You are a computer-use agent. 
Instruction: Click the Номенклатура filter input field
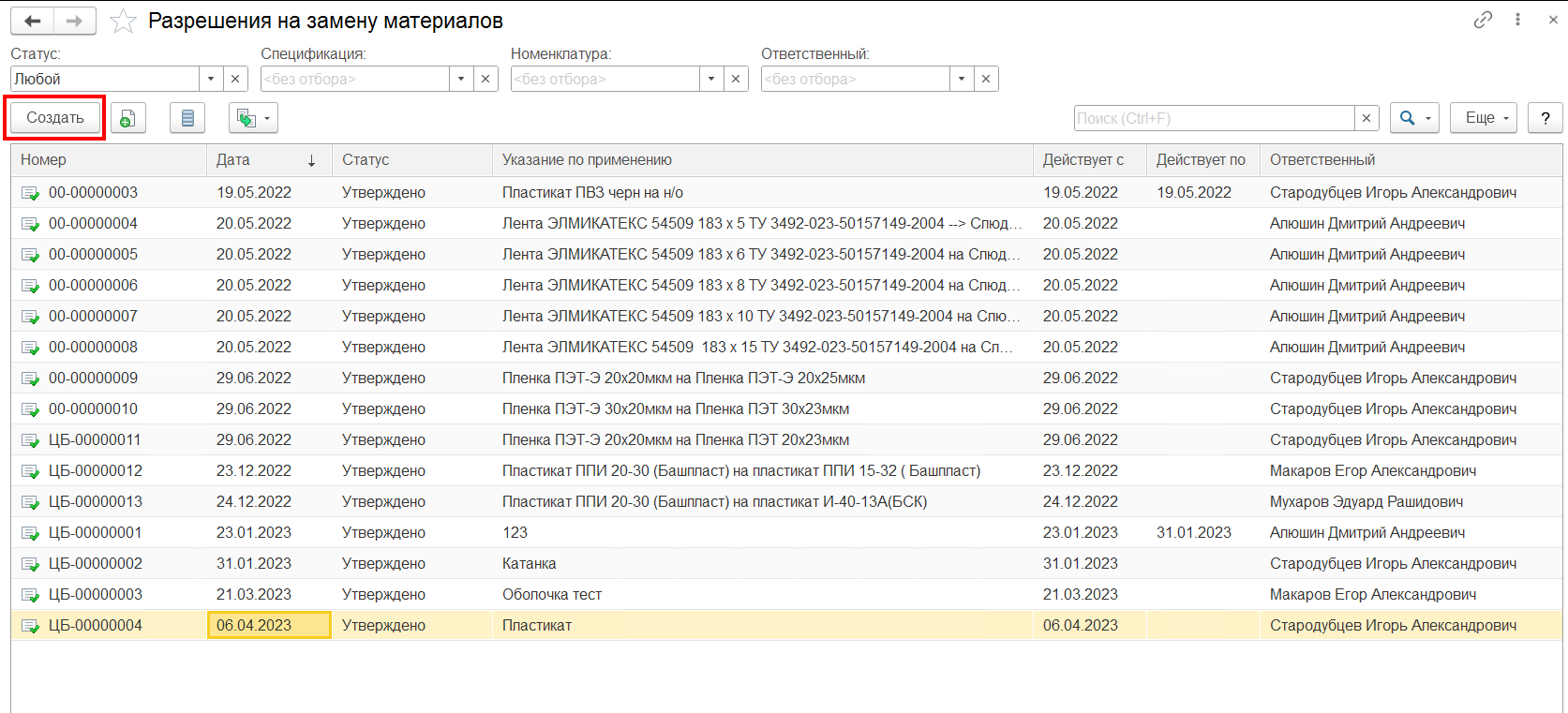click(605, 79)
